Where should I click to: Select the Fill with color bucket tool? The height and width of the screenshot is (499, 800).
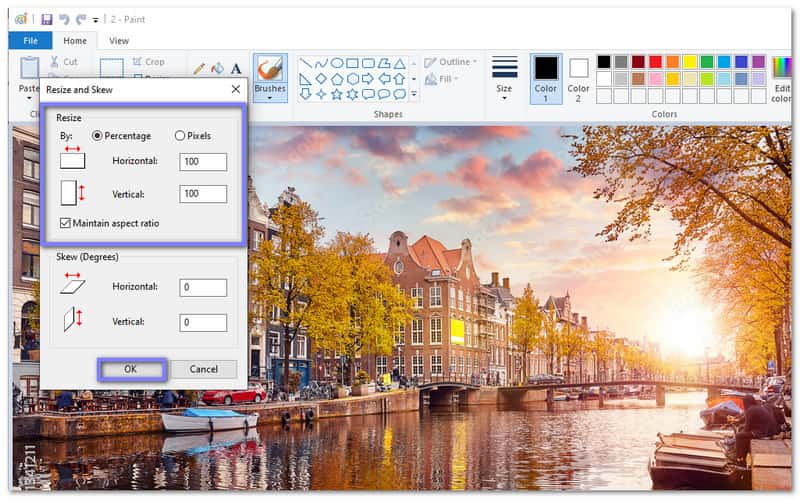pos(217,68)
